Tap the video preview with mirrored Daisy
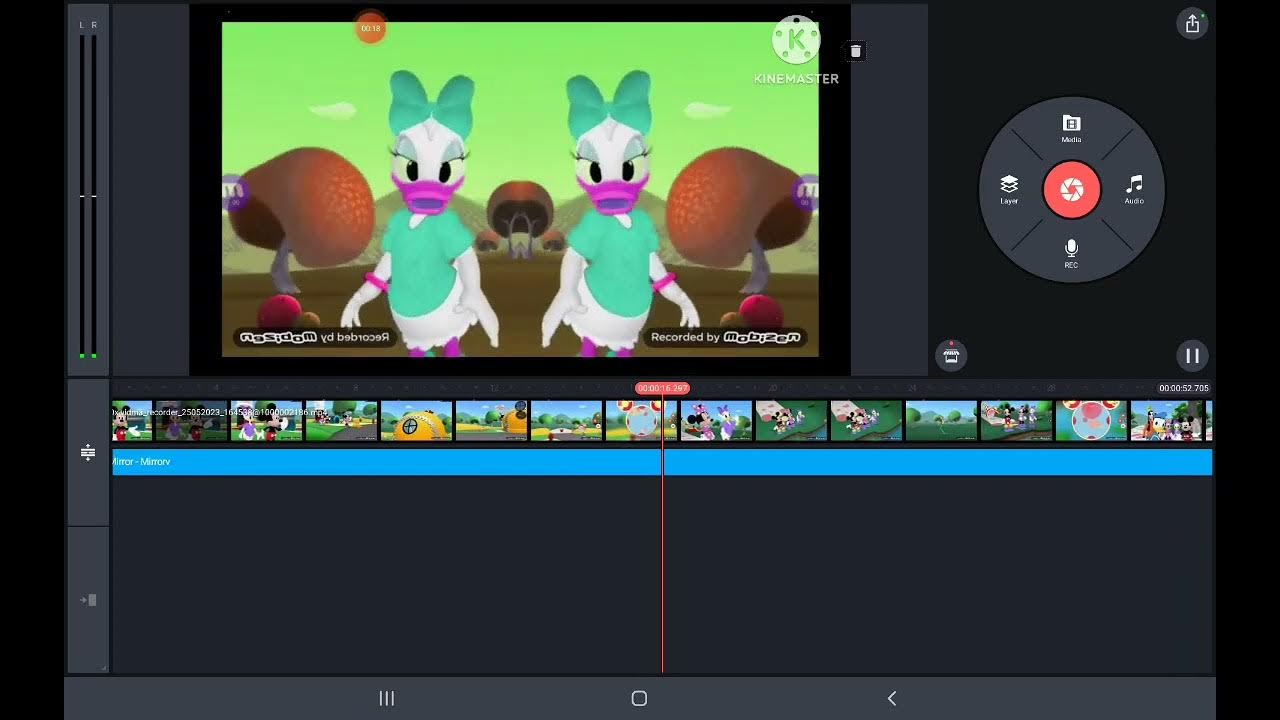This screenshot has width=1280, height=720. (x=520, y=189)
